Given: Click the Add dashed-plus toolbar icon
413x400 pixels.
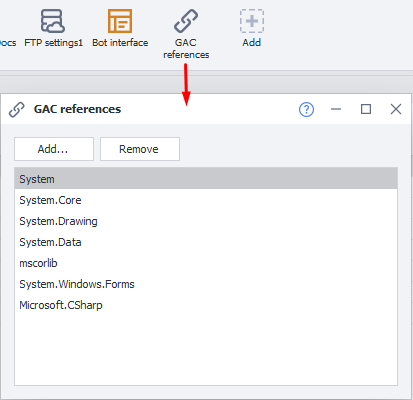Looking at the screenshot, I should tap(252, 21).
